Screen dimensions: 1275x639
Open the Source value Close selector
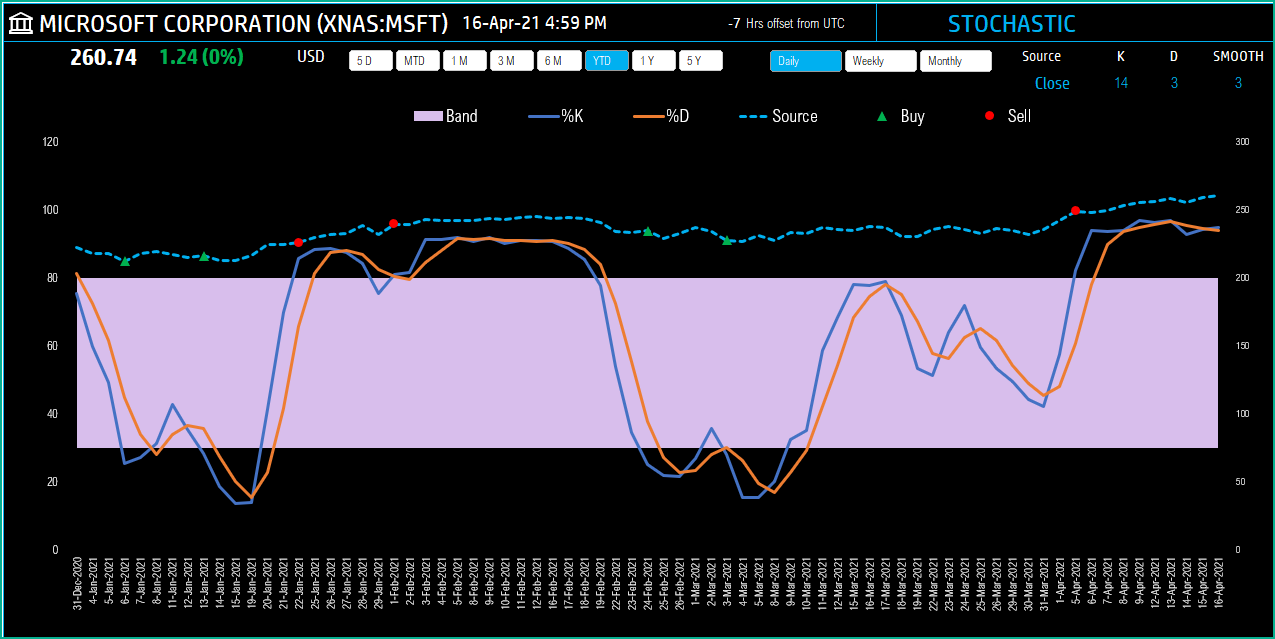[x=1052, y=83]
